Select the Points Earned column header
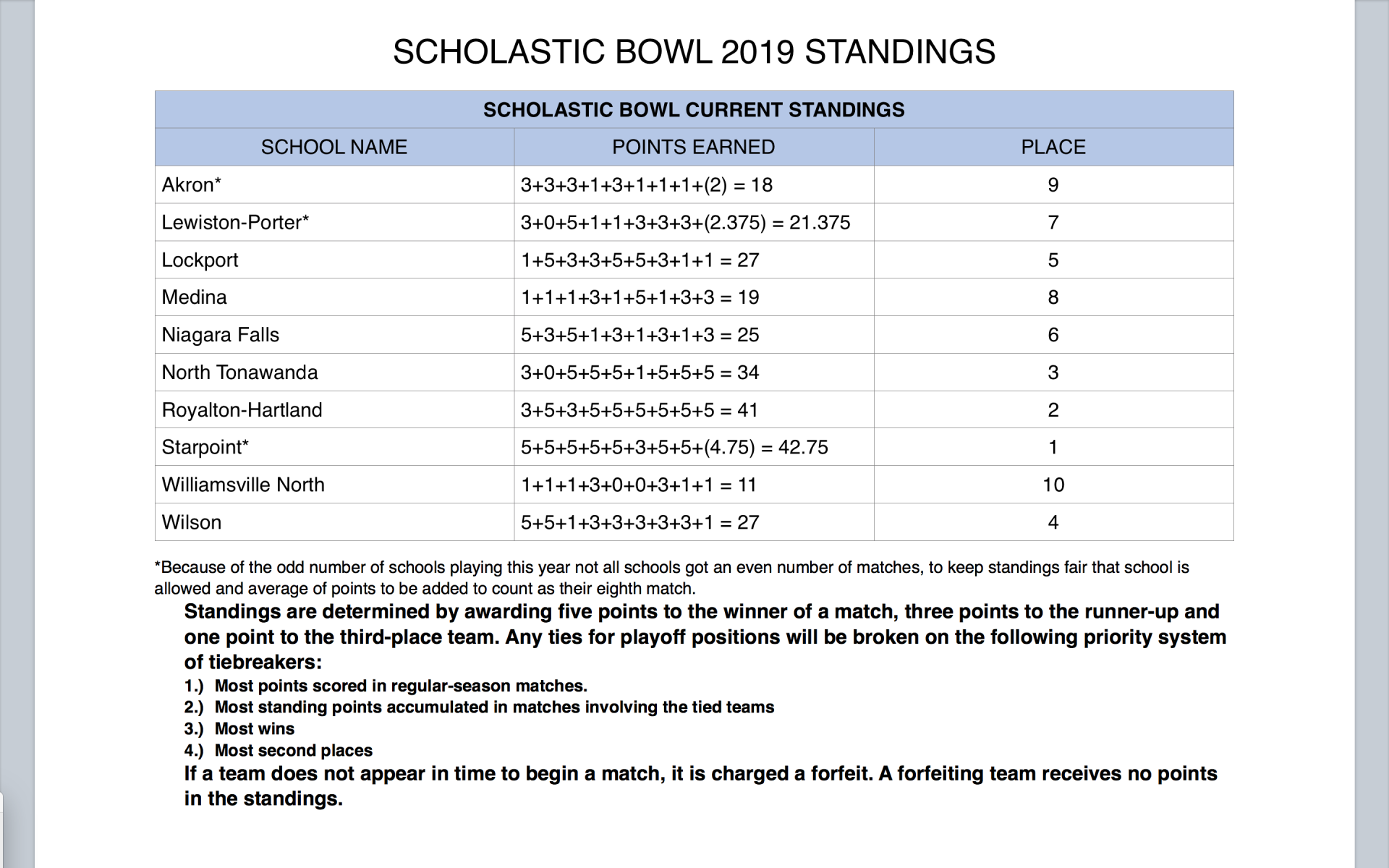The width and height of the screenshot is (1389, 868). coord(693,148)
